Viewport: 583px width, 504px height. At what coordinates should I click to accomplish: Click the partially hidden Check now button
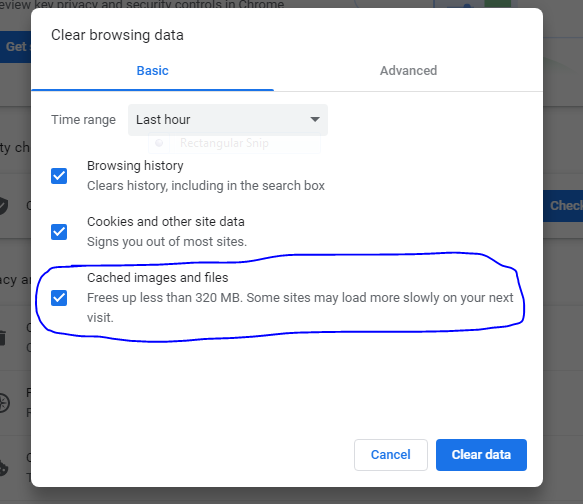point(563,206)
